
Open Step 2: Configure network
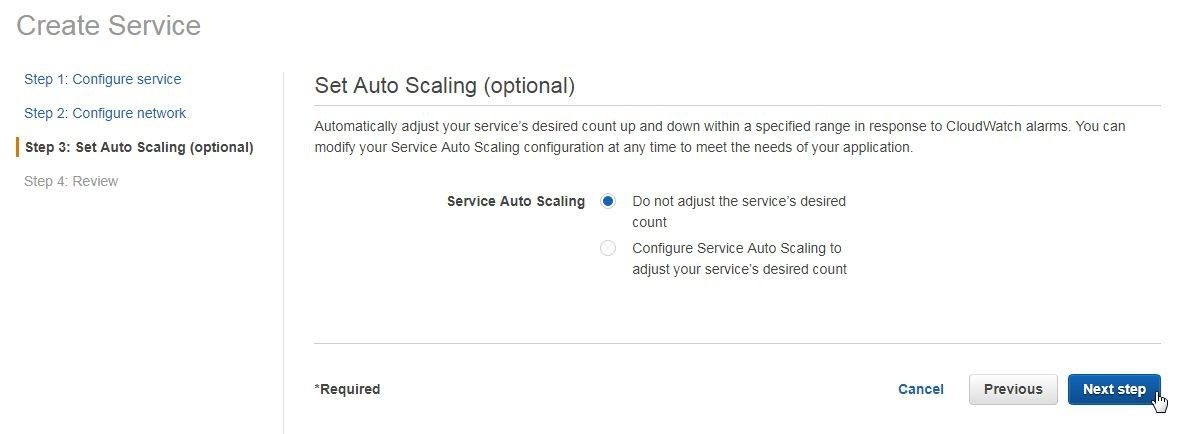point(105,113)
